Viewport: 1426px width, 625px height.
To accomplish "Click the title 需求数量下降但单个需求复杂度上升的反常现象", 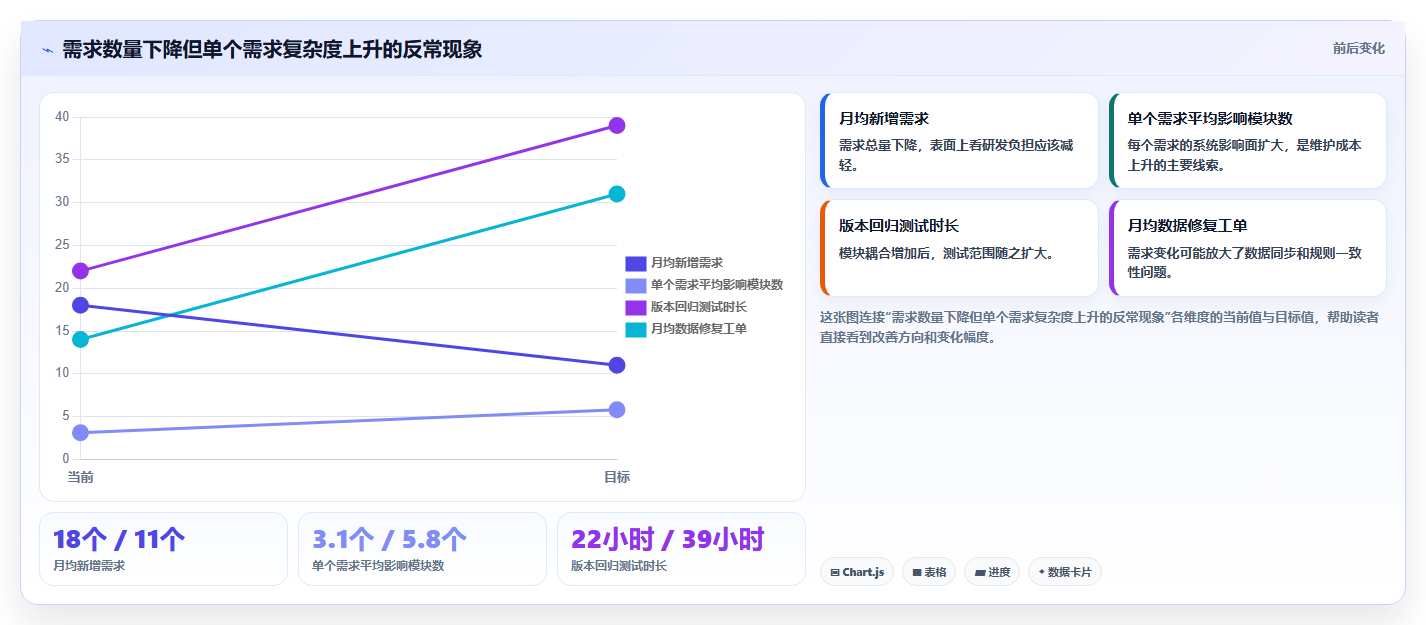I will (x=272, y=49).
